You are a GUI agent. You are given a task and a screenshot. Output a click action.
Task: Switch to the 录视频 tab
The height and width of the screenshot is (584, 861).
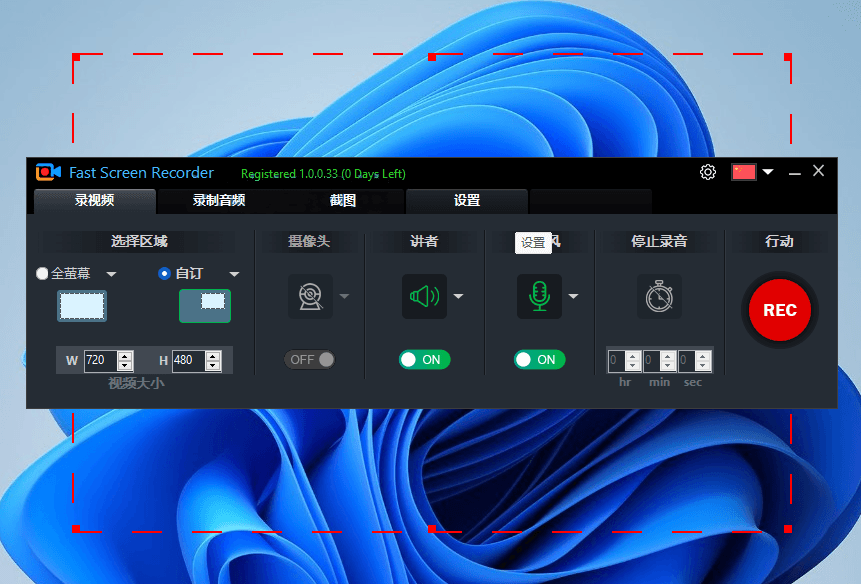click(x=94, y=201)
